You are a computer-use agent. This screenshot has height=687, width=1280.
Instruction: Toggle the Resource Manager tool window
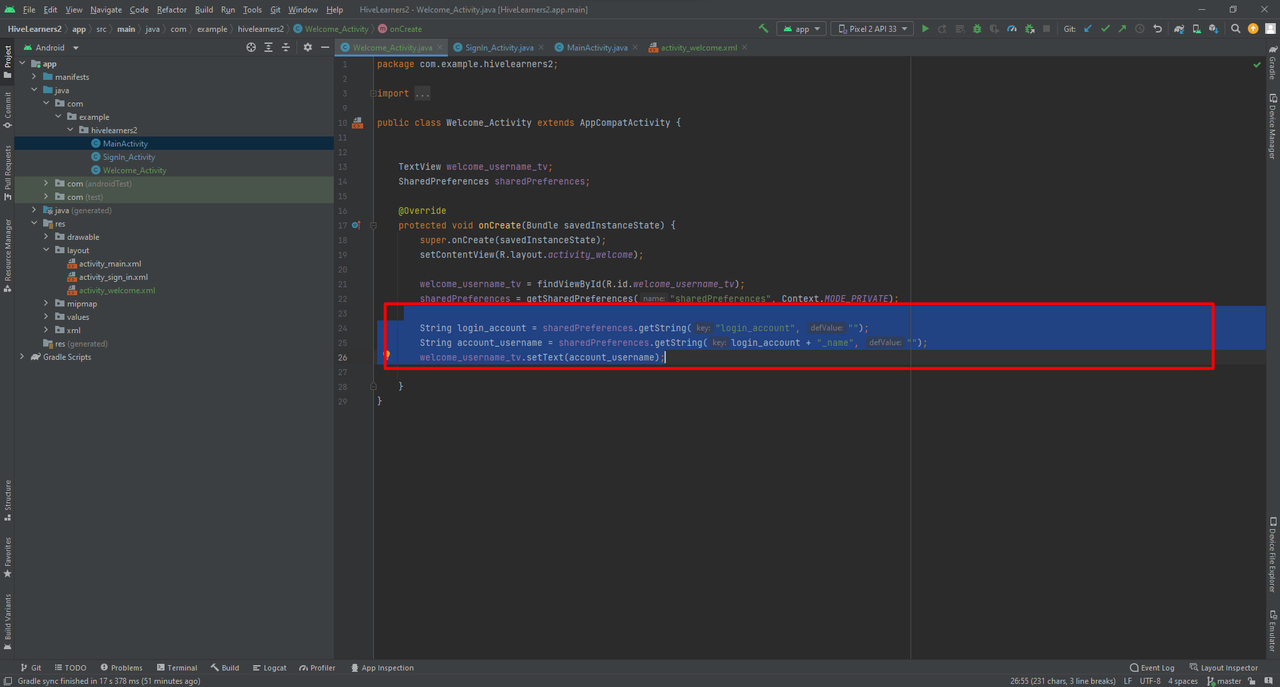[7, 255]
